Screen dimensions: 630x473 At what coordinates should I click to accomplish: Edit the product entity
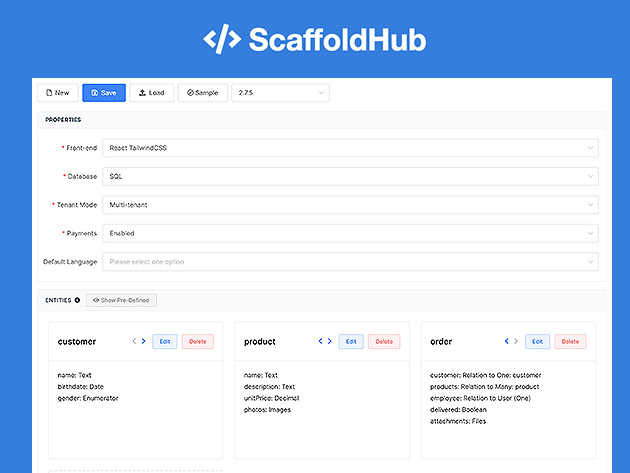(351, 342)
